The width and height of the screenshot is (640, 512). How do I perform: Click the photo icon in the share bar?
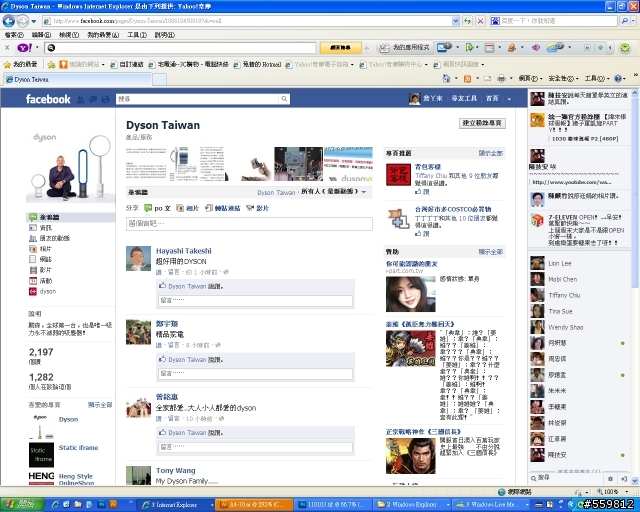[x=180, y=208]
